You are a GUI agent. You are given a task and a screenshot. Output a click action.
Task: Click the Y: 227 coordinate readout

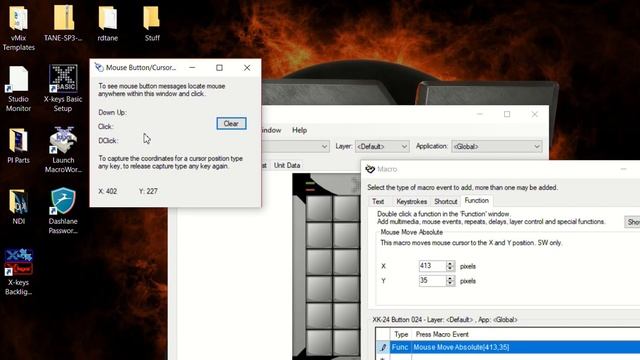click(148, 191)
